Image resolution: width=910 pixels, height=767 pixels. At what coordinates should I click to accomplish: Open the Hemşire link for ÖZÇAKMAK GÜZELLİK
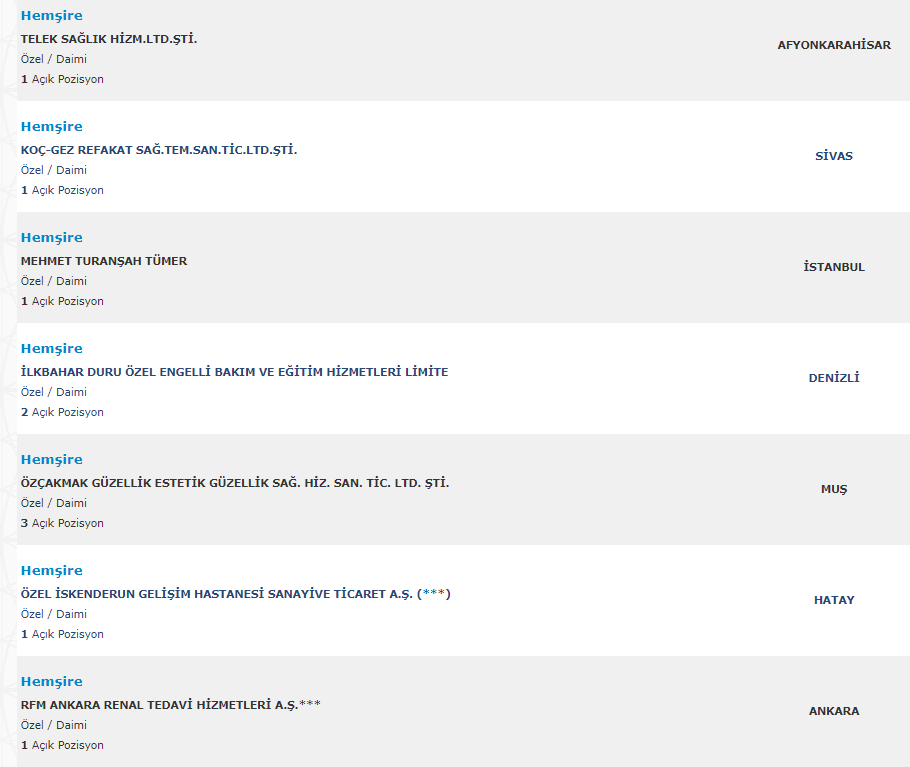[x=51, y=460]
